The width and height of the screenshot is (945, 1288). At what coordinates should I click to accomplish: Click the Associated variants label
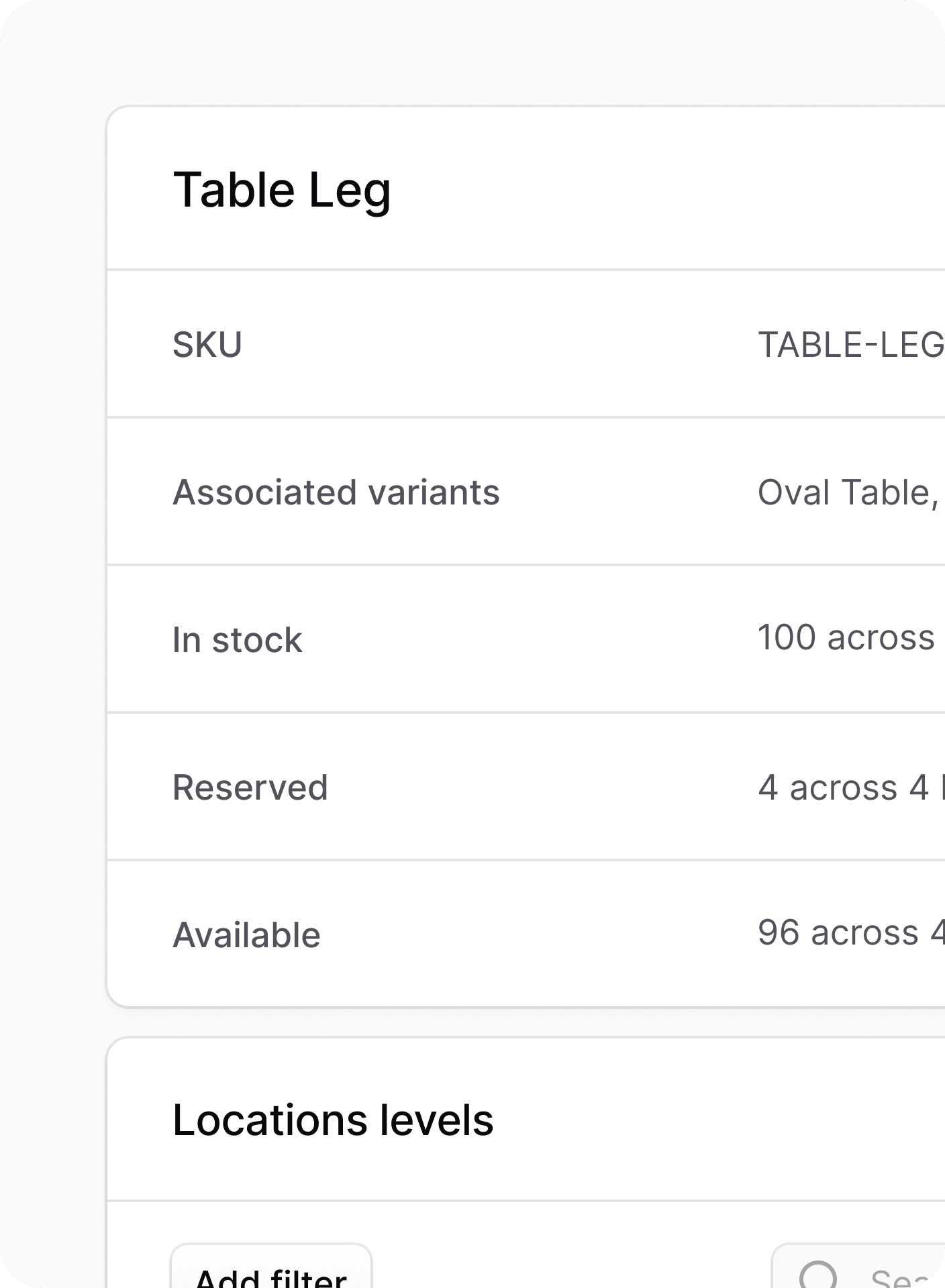(x=336, y=492)
